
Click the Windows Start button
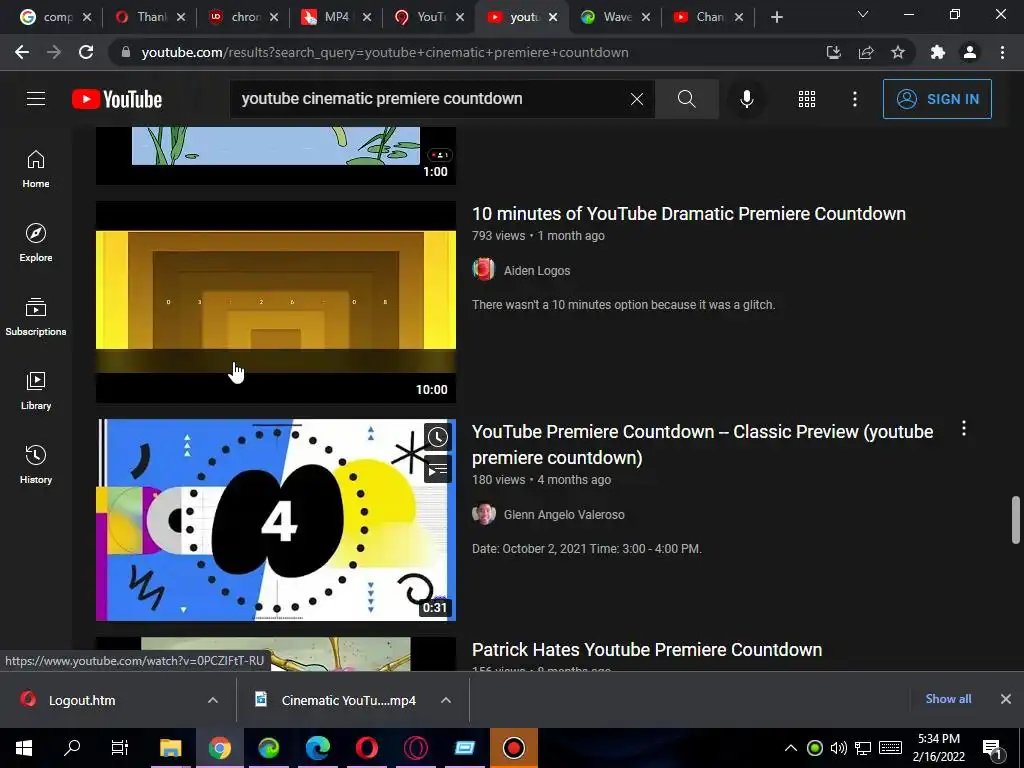(24, 748)
